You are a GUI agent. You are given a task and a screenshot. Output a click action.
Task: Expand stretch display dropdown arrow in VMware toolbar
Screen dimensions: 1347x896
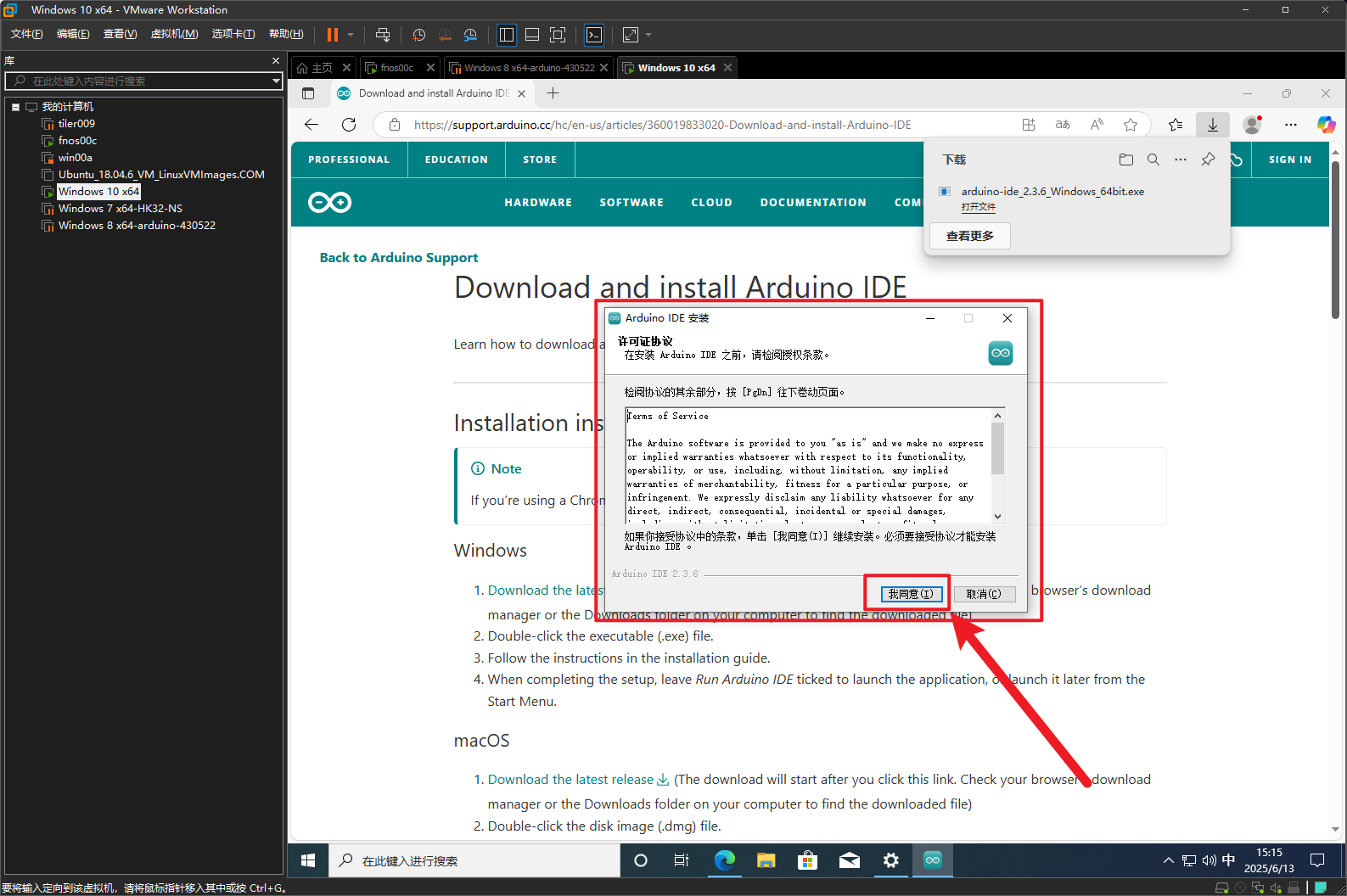tap(648, 35)
